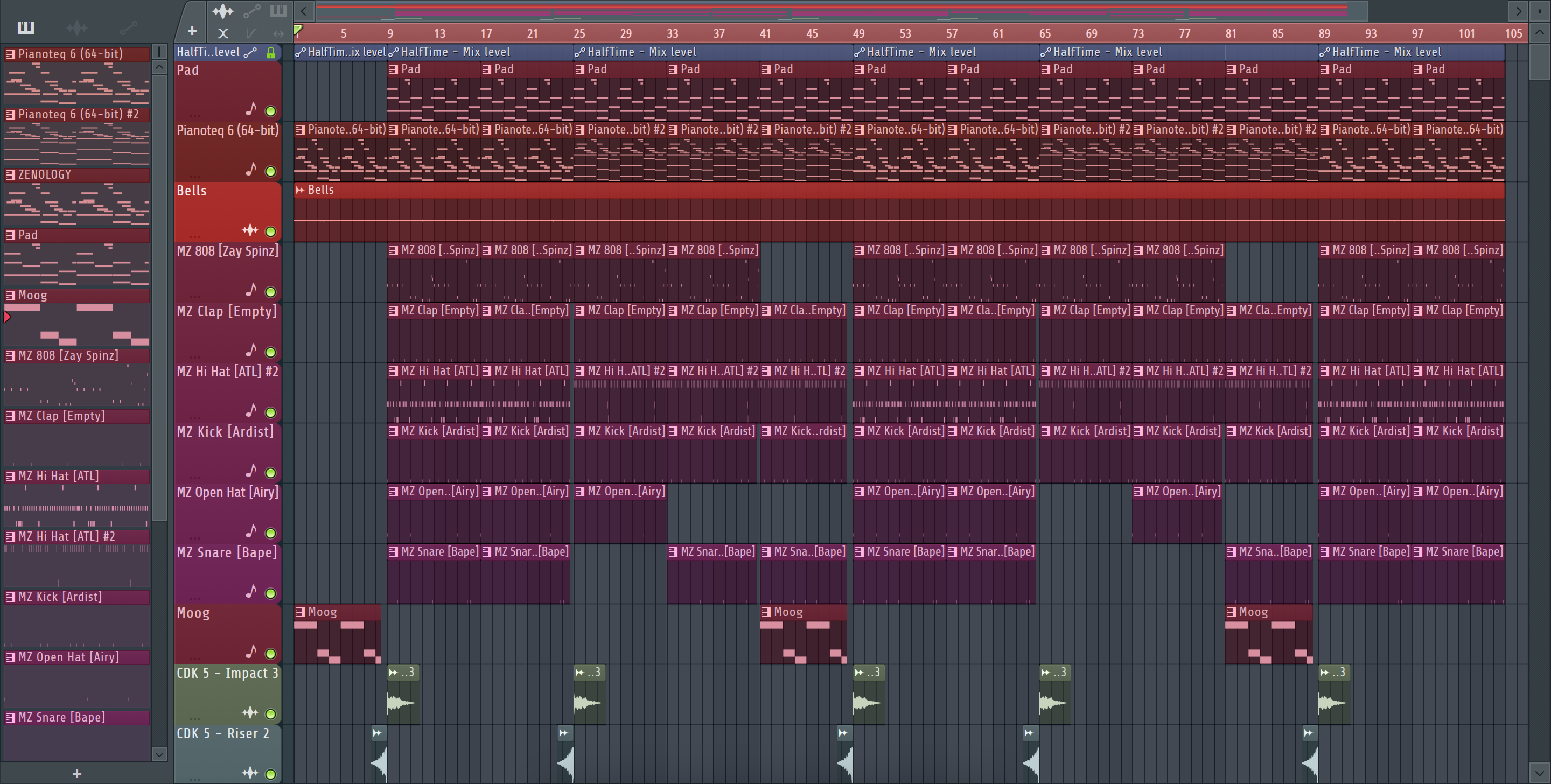Click the automation icon on the HalfTime track header
1551x784 pixels.
click(250, 53)
